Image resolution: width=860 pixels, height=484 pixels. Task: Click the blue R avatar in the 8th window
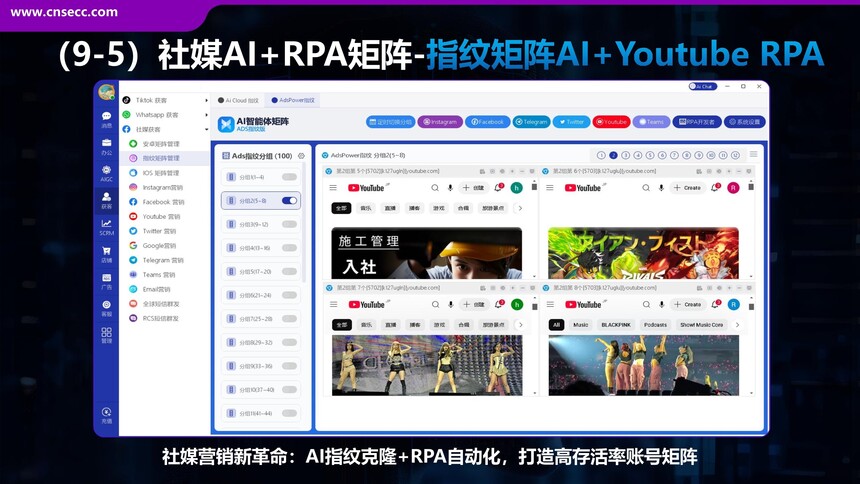coord(733,304)
